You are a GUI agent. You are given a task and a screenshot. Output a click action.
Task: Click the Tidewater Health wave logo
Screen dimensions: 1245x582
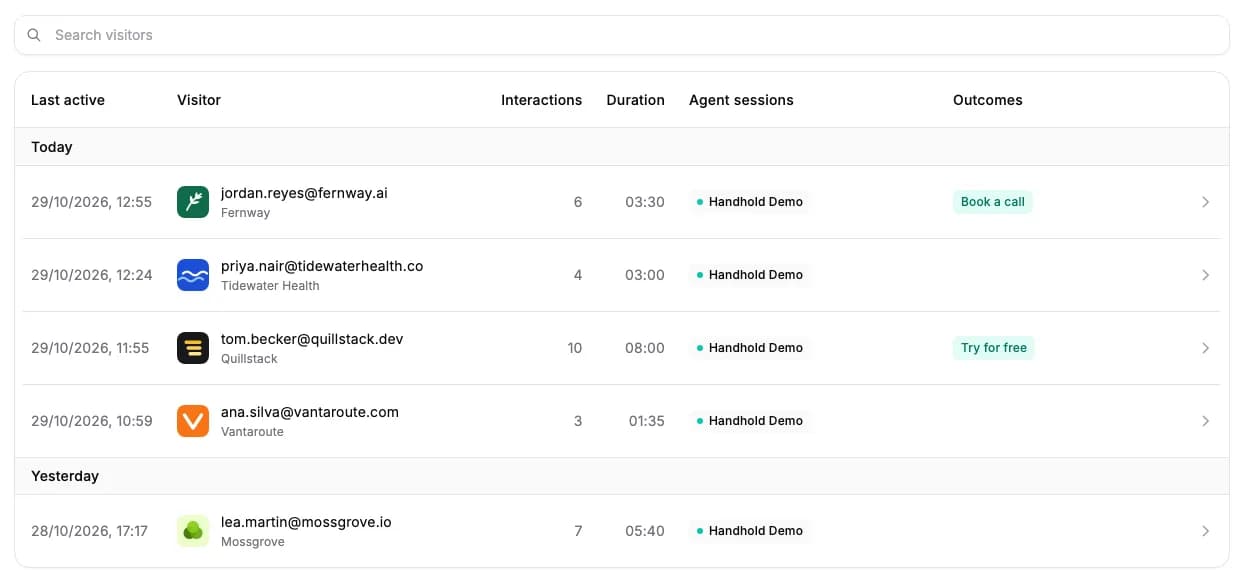[193, 275]
